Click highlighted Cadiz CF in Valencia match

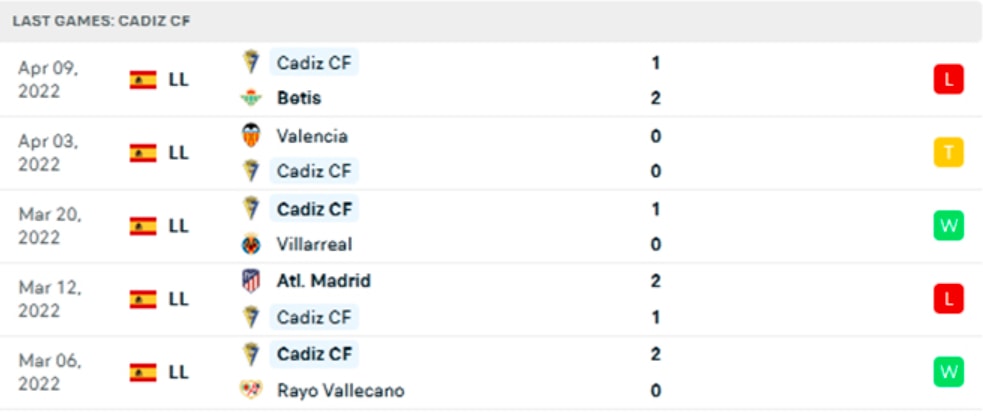[314, 171]
